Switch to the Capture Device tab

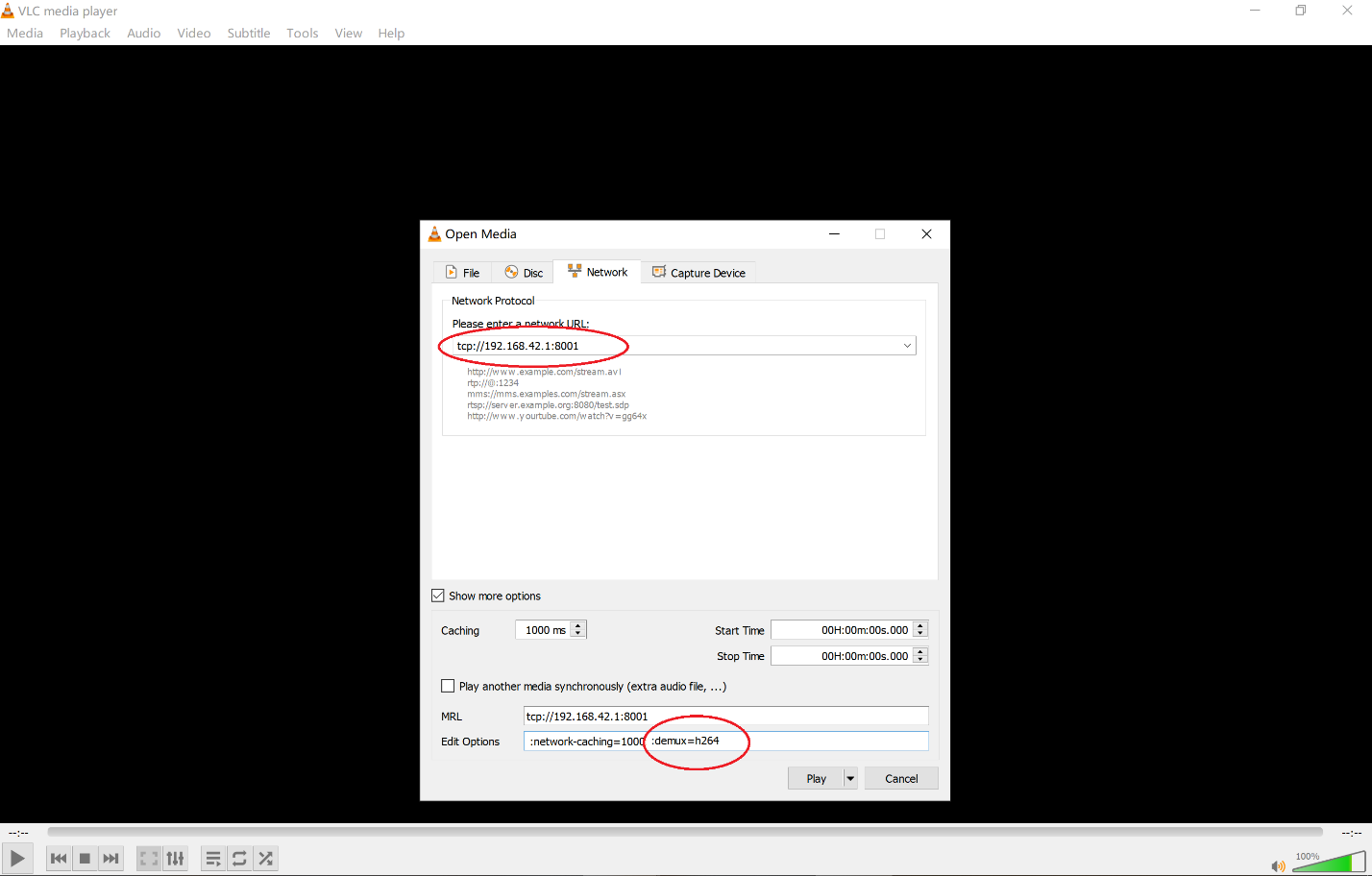(698, 273)
